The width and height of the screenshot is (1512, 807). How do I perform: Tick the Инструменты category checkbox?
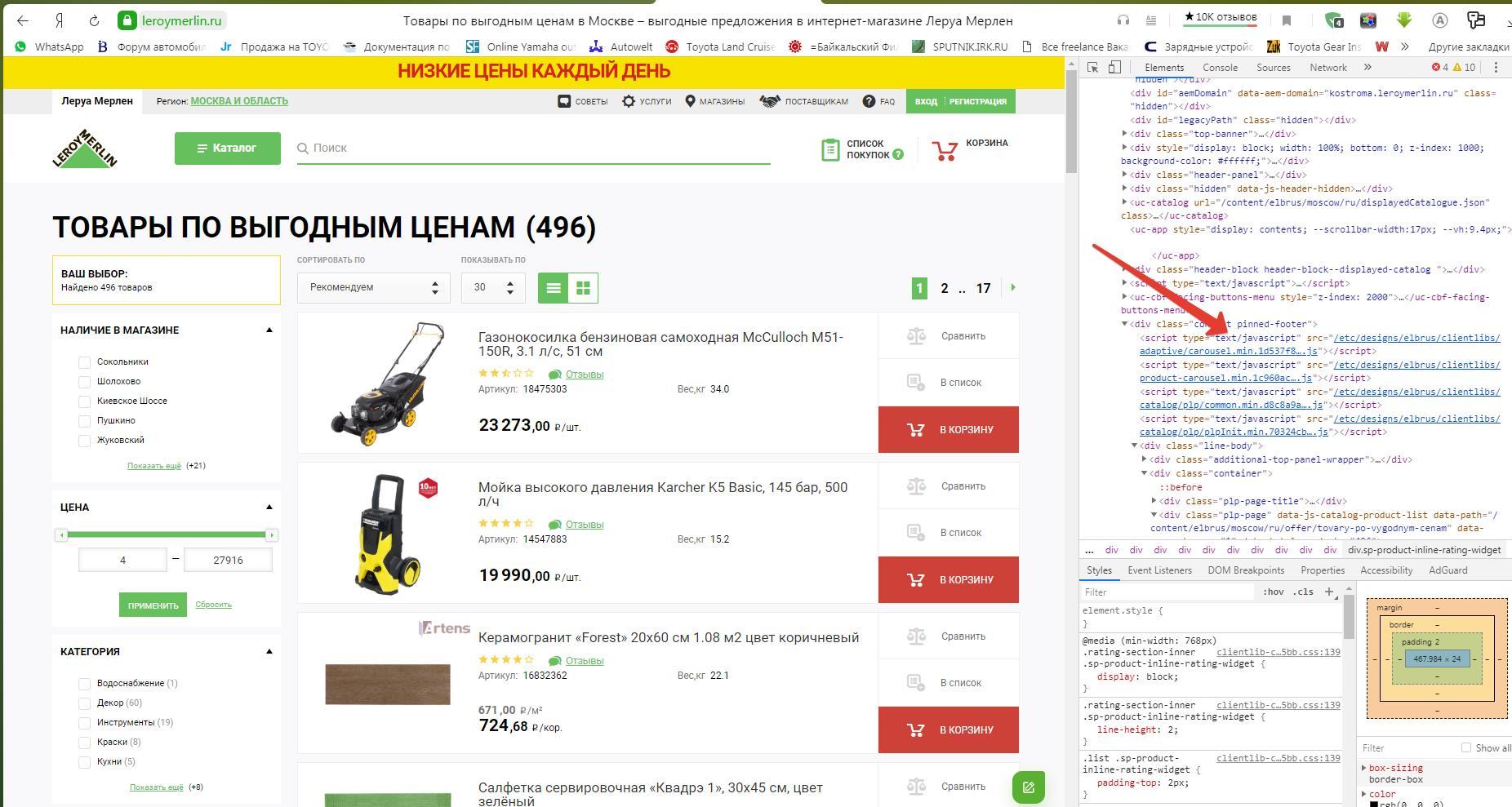[x=84, y=723]
